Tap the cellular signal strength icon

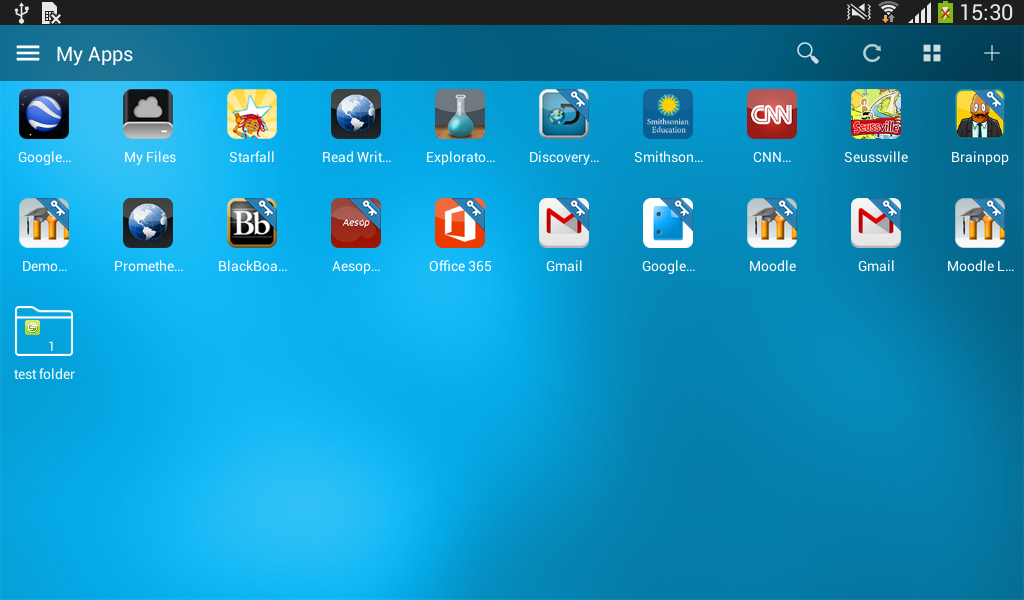(x=920, y=13)
